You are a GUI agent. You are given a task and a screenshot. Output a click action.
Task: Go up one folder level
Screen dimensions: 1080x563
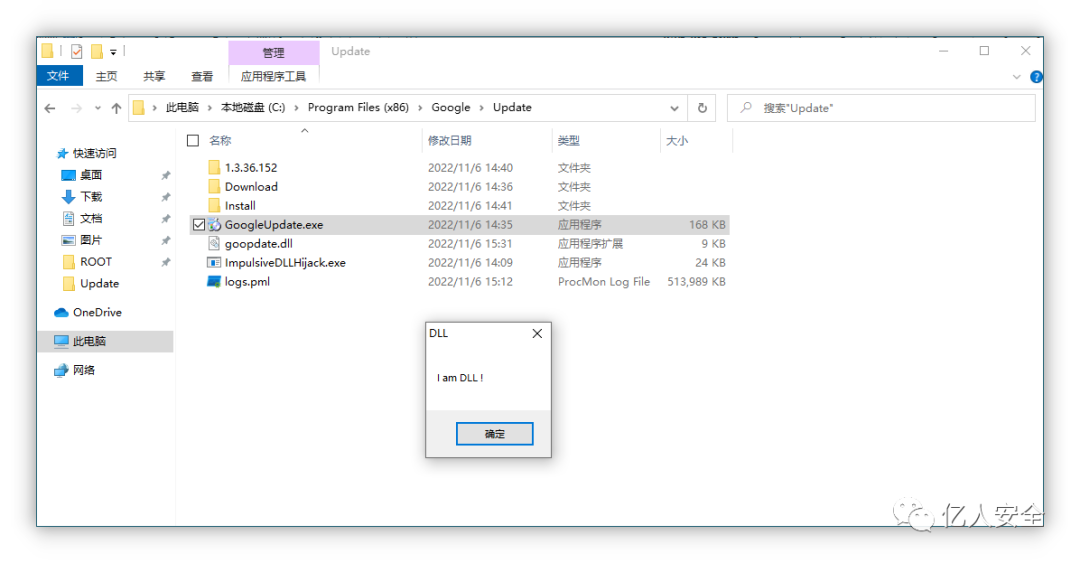[x=116, y=108]
